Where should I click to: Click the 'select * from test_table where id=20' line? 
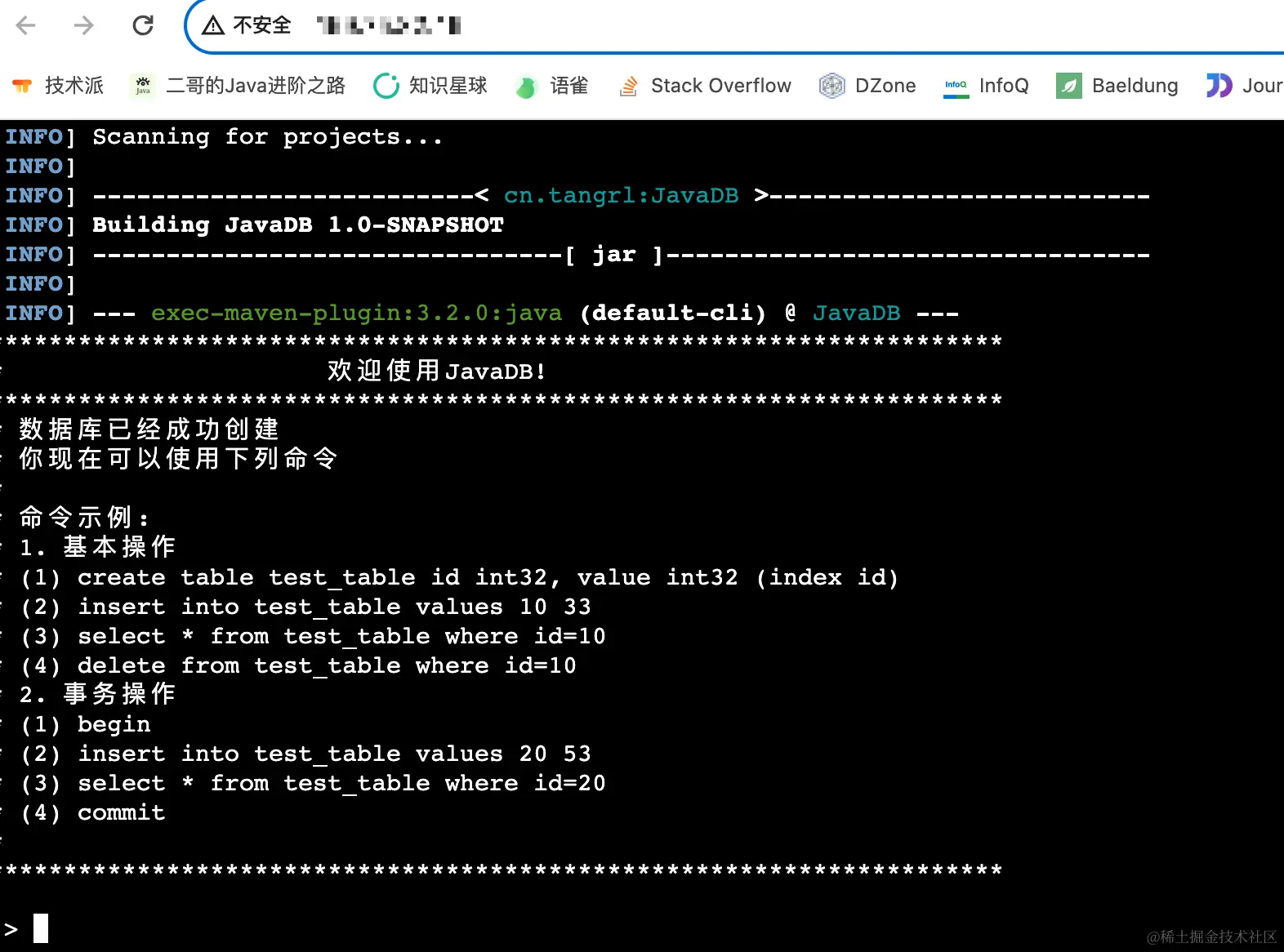[x=313, y=784]
